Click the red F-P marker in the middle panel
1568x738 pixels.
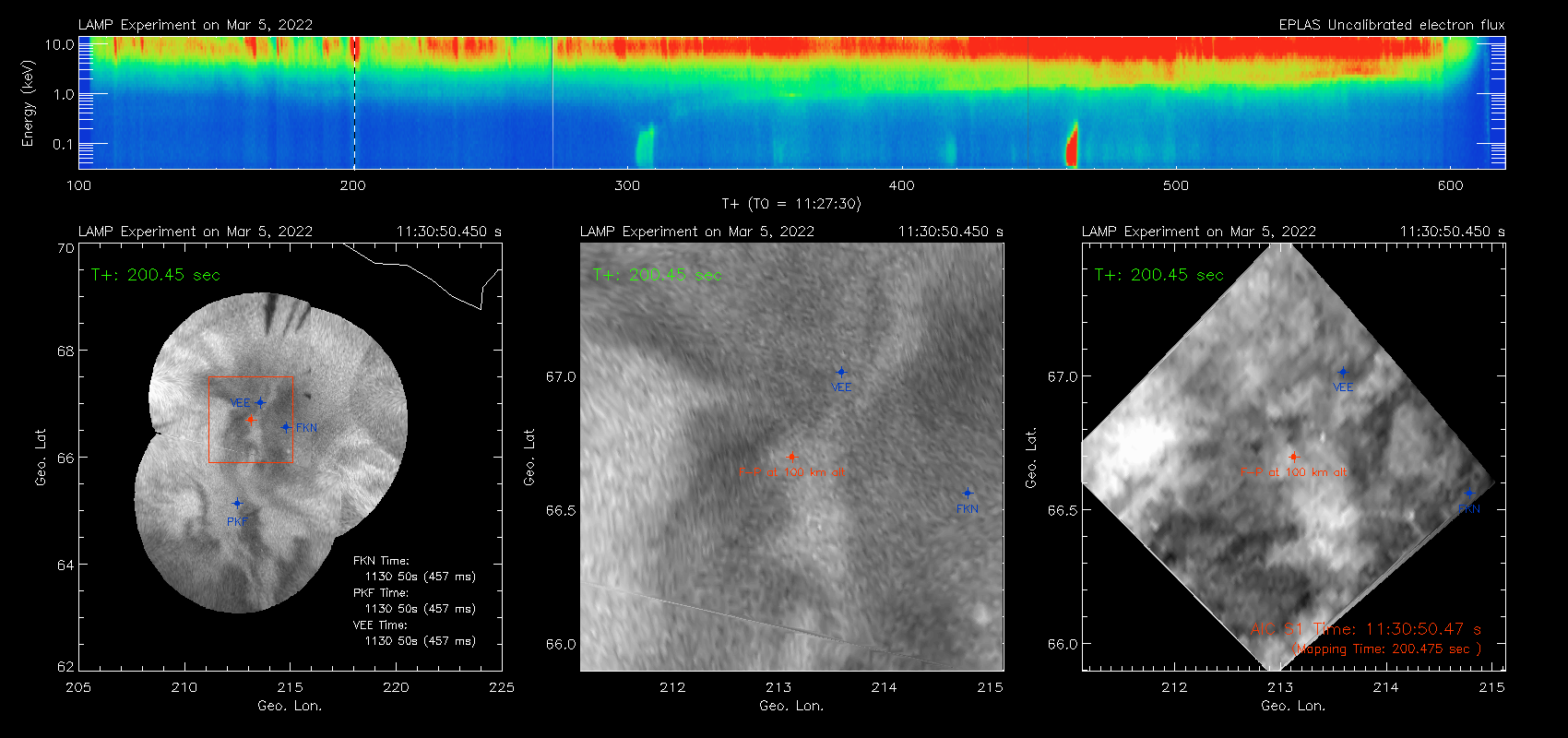(791, 457)
